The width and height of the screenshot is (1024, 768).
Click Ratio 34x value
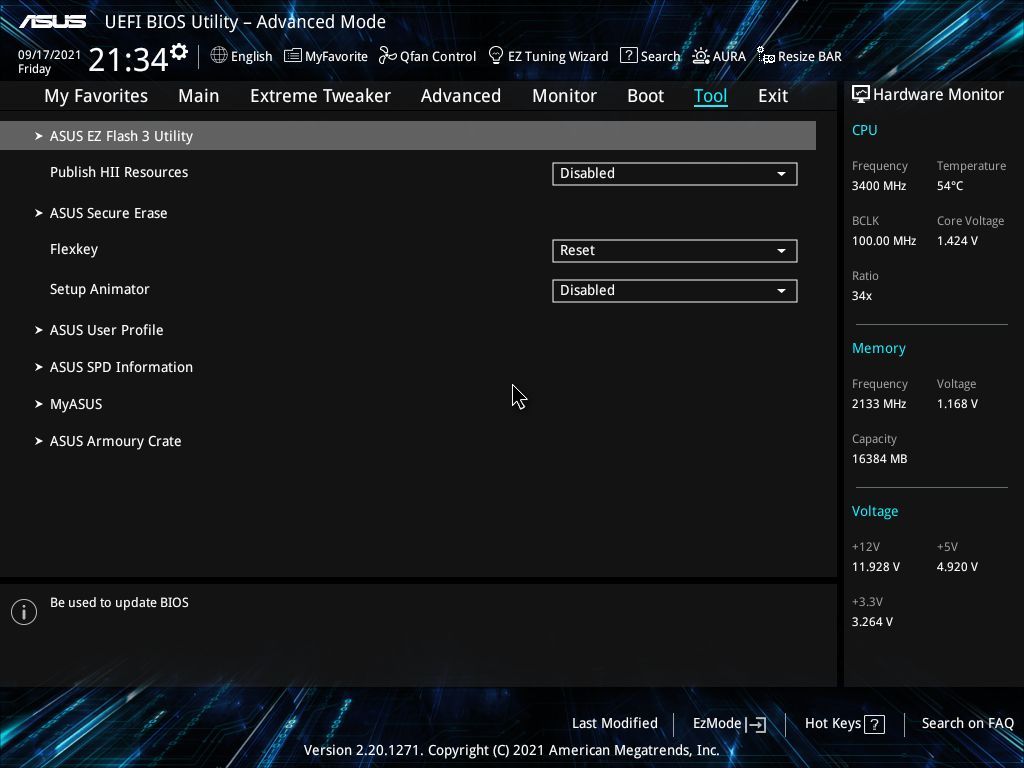point(861,296)
